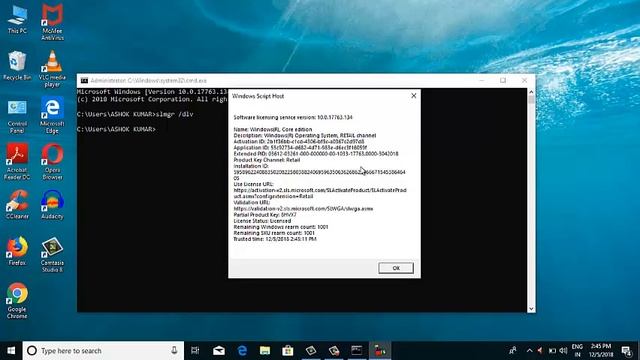
Task: Open File Explorer from taskbar
Action: [265, 350]
